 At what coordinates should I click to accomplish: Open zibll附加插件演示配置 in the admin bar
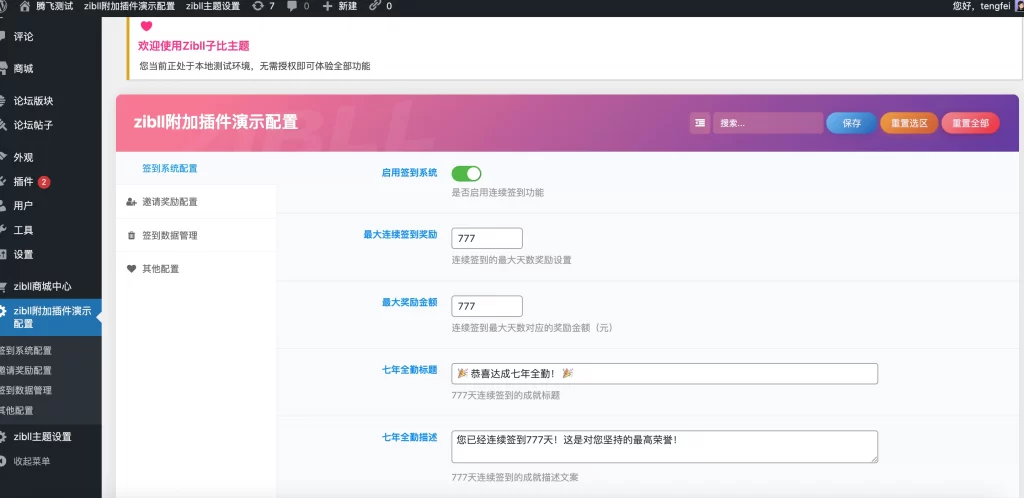coord(129,6)
